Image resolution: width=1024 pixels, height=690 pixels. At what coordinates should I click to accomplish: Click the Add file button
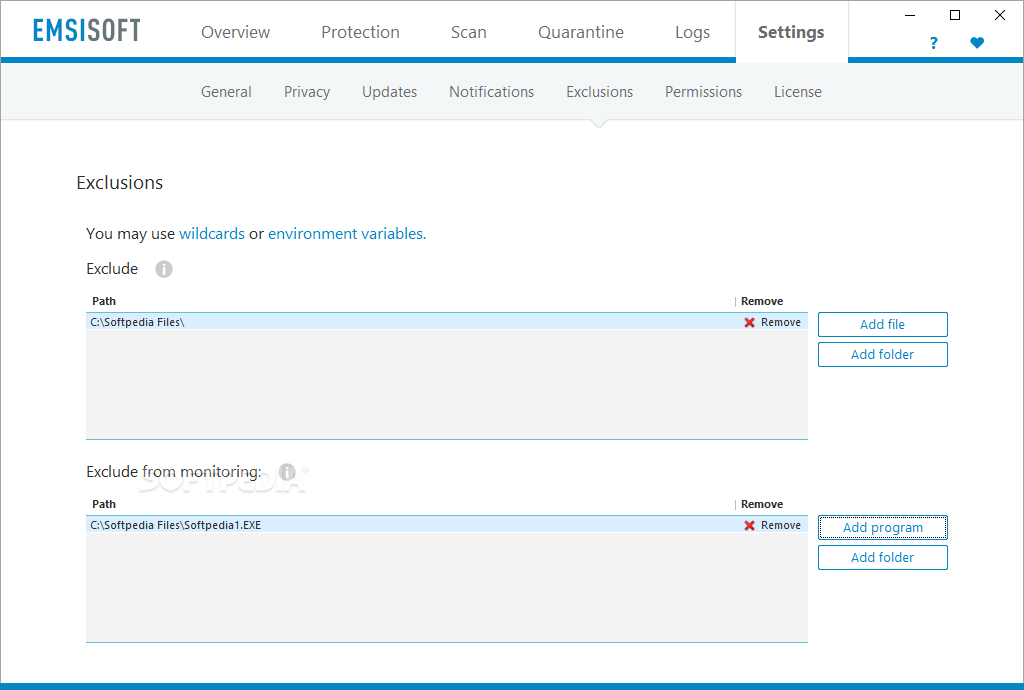click(882, 324)
